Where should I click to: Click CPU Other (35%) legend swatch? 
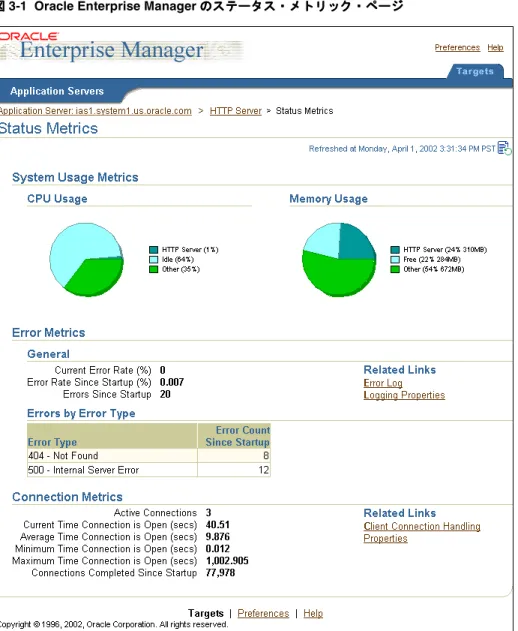(x=153, y=269)
